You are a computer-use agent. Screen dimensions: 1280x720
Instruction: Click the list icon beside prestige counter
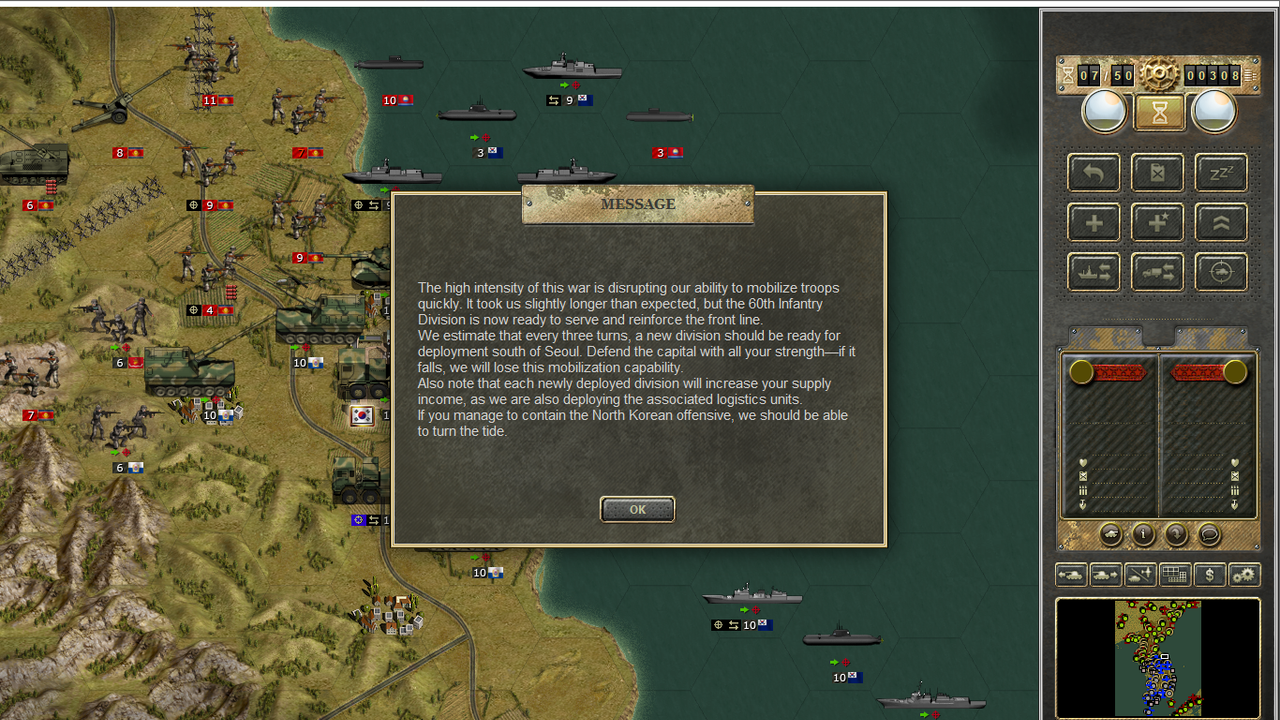click(1250, 76)
